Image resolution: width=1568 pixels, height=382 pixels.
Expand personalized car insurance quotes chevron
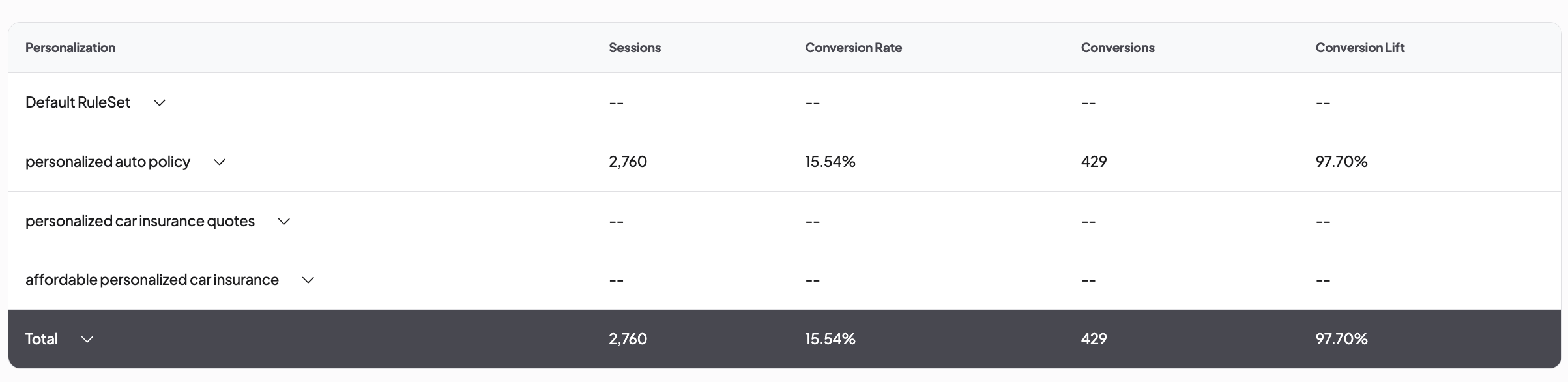point(283,222)
